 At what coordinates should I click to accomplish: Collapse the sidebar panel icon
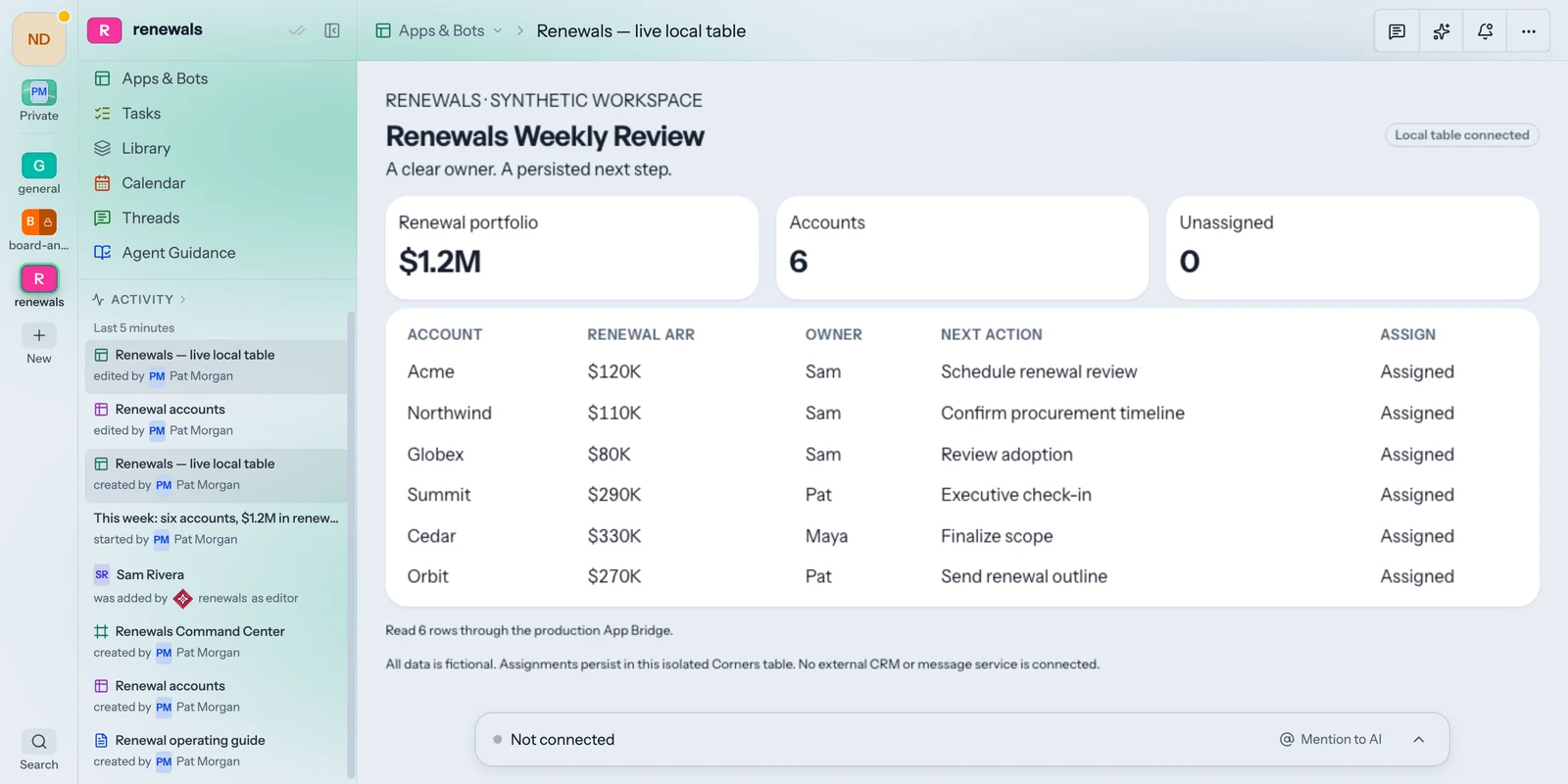click(332, 30)
